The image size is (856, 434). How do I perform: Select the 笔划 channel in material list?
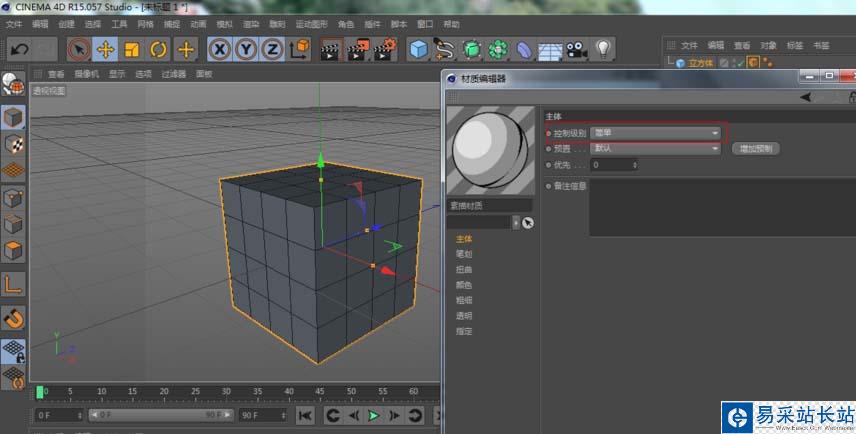(x=464, y=254)
